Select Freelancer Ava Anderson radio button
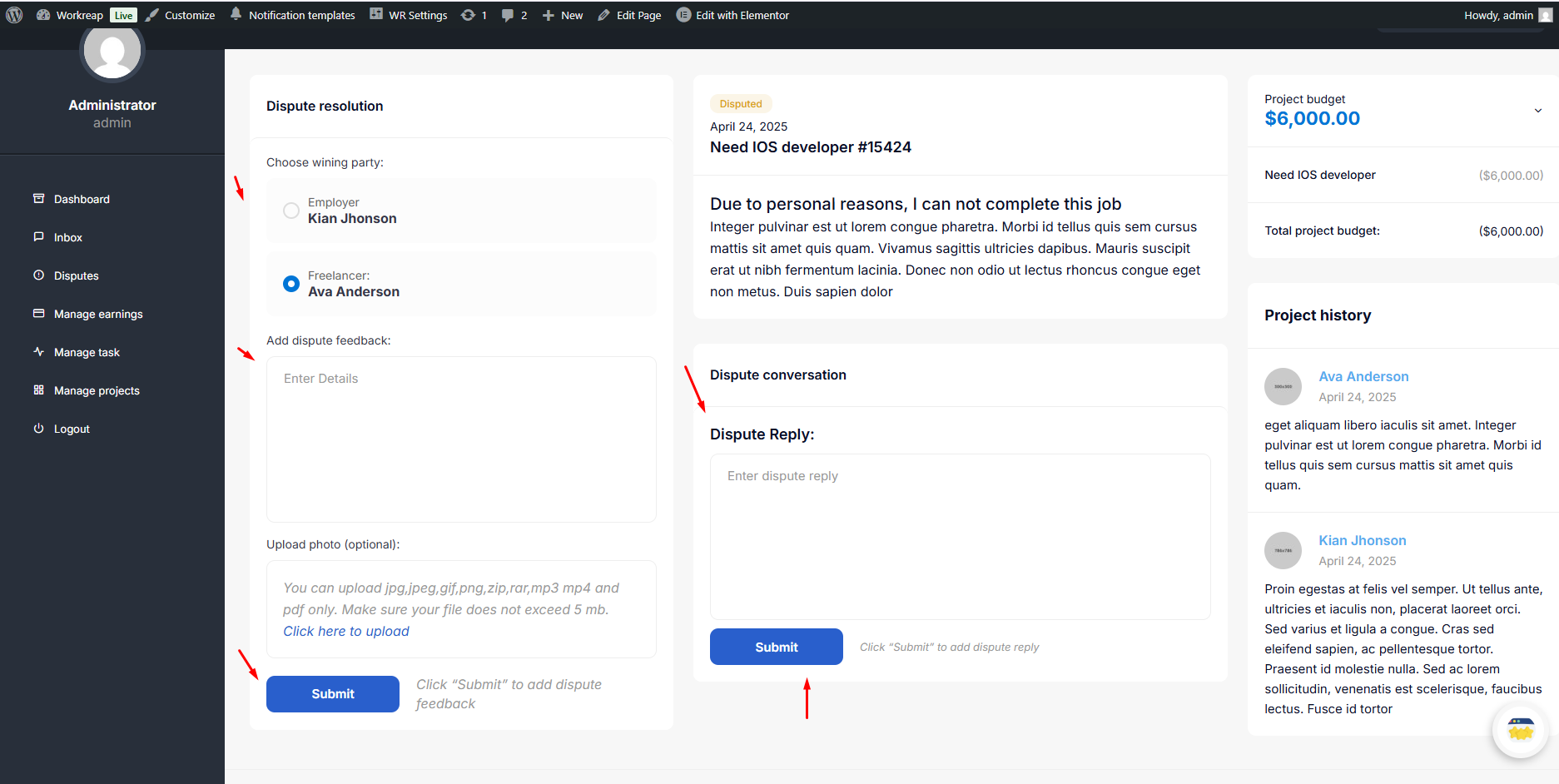The height and width of the screenshot is (784, 1559). [x=291, y=284]
